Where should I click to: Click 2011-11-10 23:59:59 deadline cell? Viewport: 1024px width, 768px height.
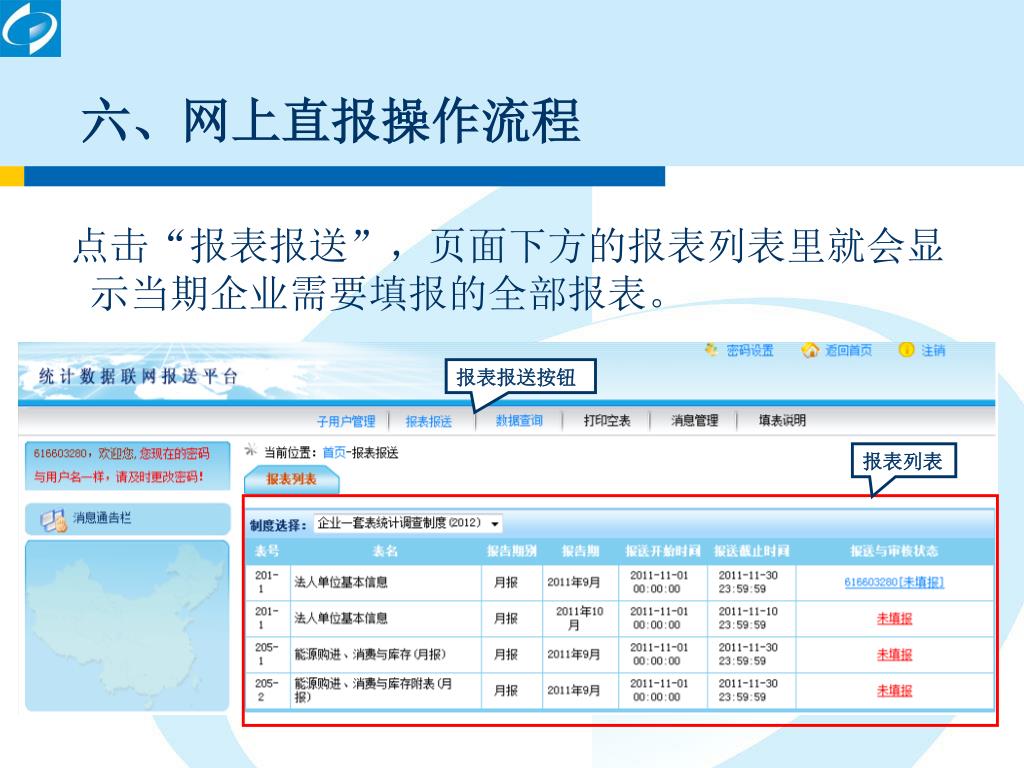click(x=751, y=618)
